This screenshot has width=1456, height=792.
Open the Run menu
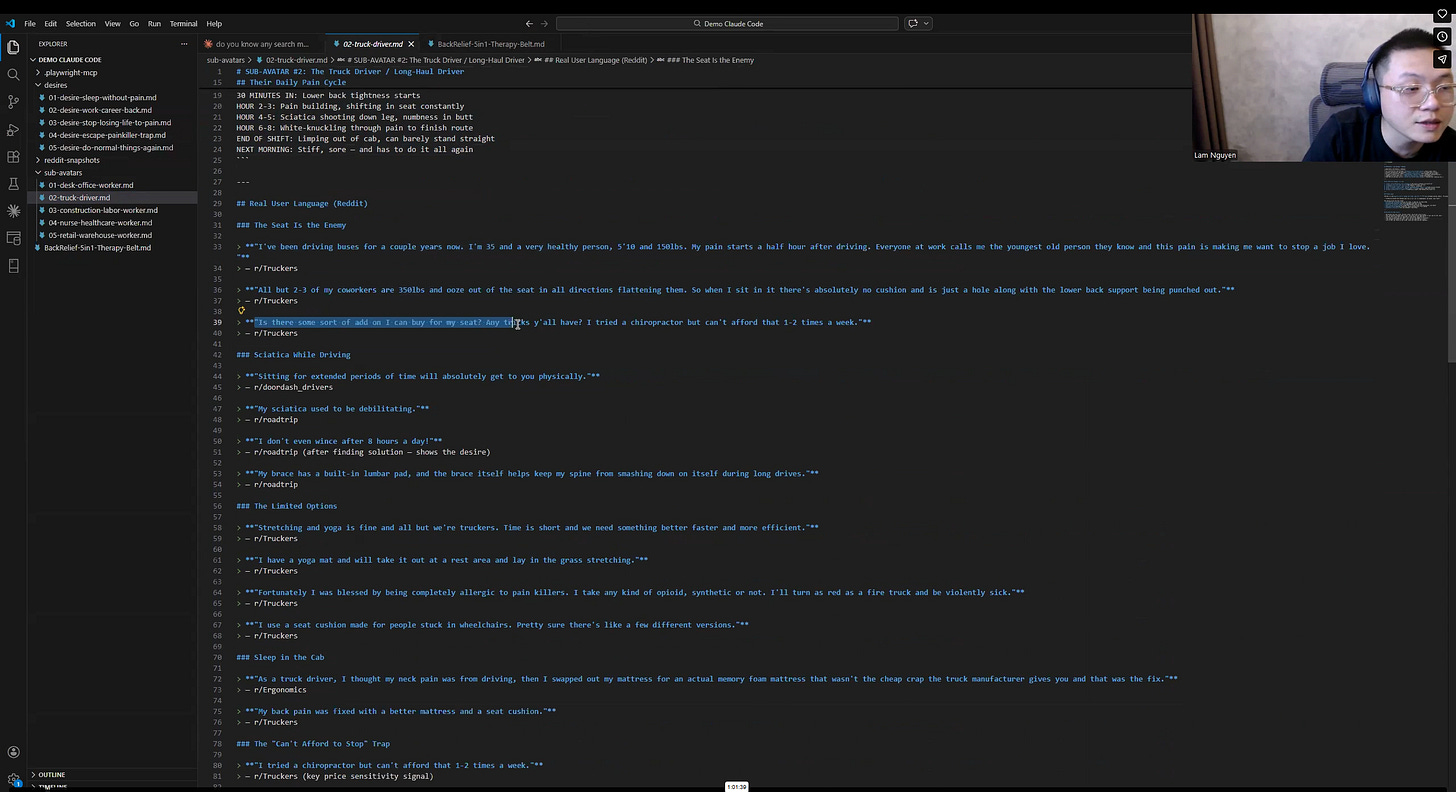tap(154, 23)
